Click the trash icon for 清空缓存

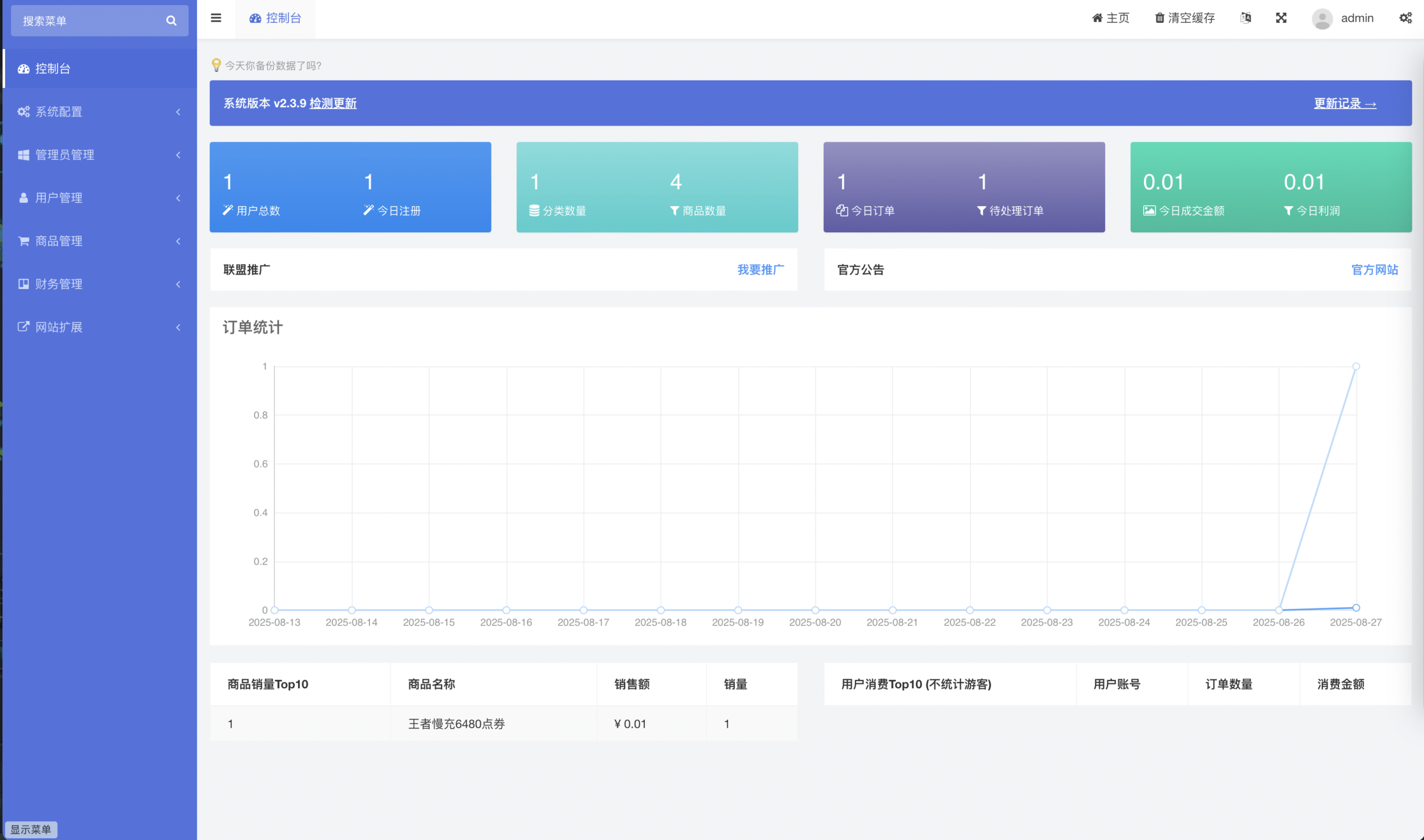(1159, 18)
